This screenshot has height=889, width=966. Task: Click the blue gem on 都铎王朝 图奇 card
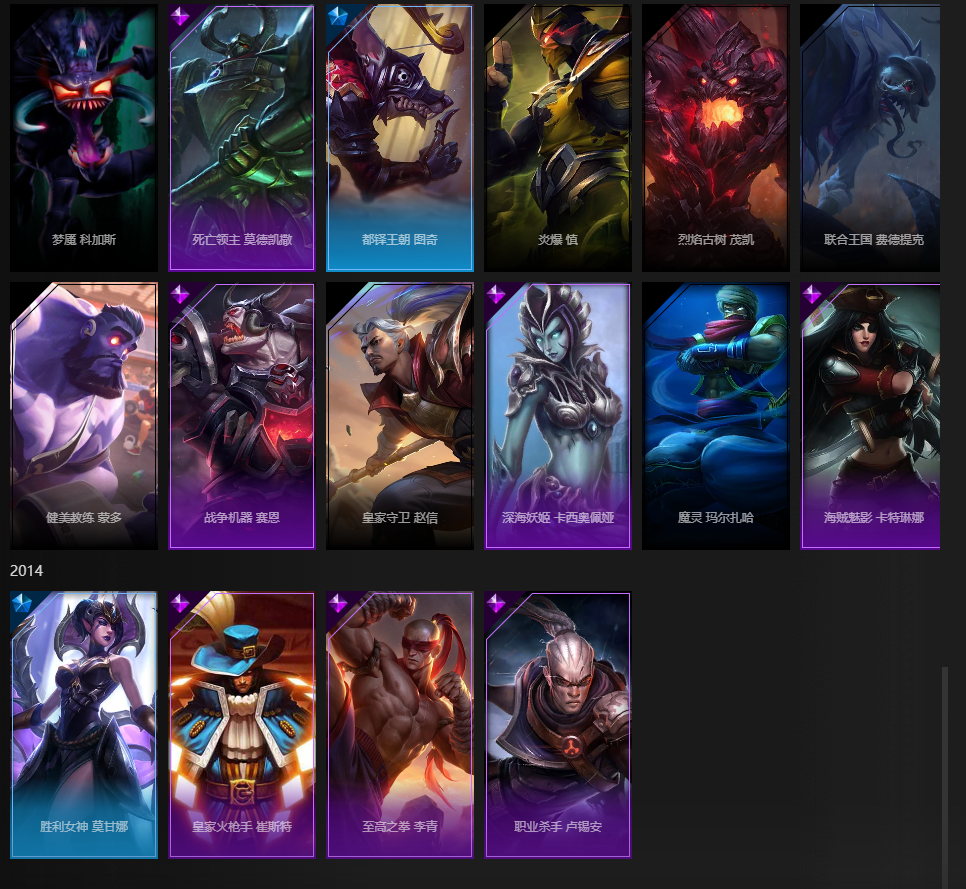[x=338, y=16]
